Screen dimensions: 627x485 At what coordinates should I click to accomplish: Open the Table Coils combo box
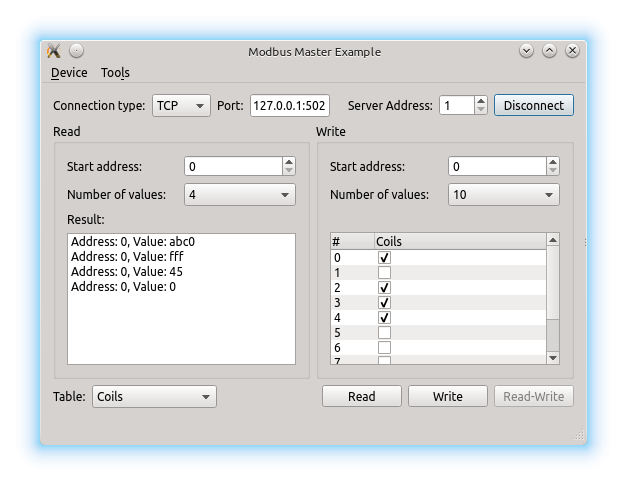(x=154, y=397)
